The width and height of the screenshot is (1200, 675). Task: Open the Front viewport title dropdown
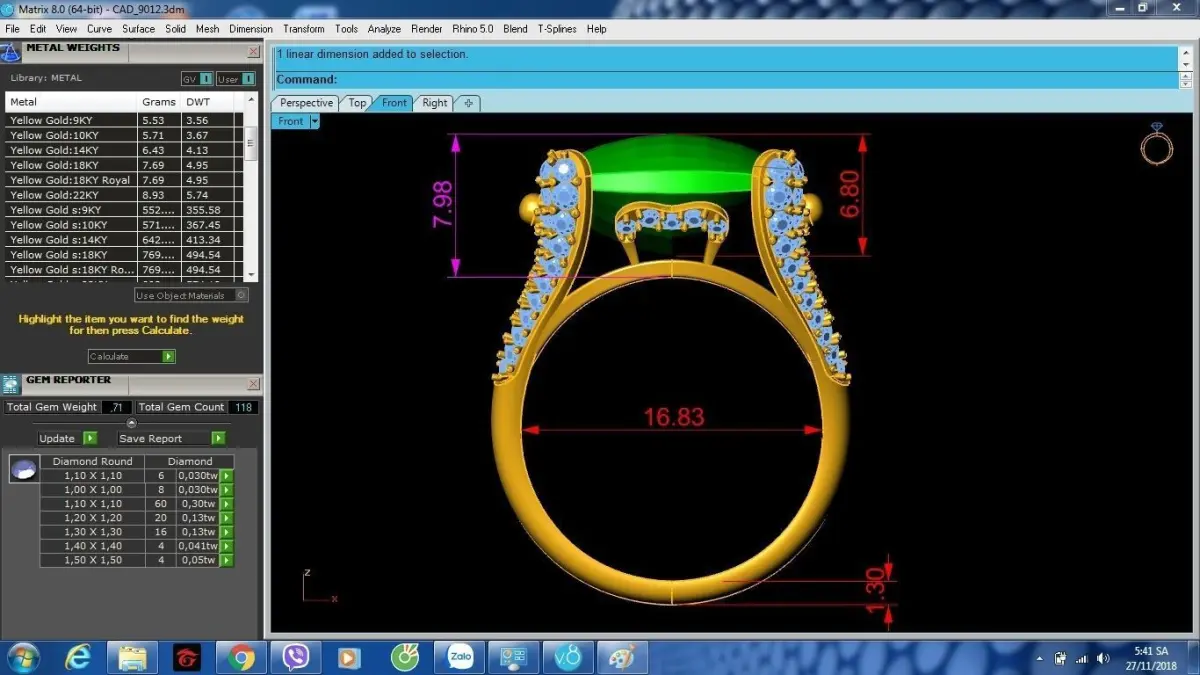coord(314,121)
